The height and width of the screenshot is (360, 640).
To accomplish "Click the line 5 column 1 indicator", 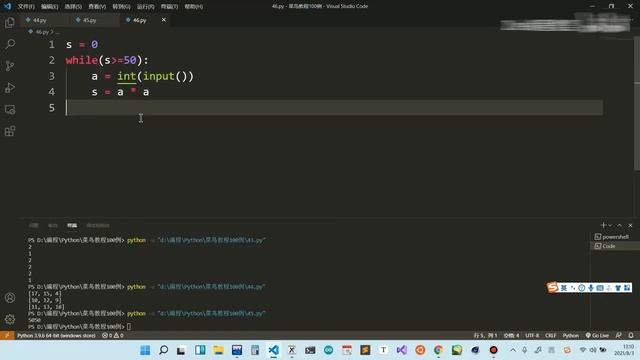I will [485, 336].
